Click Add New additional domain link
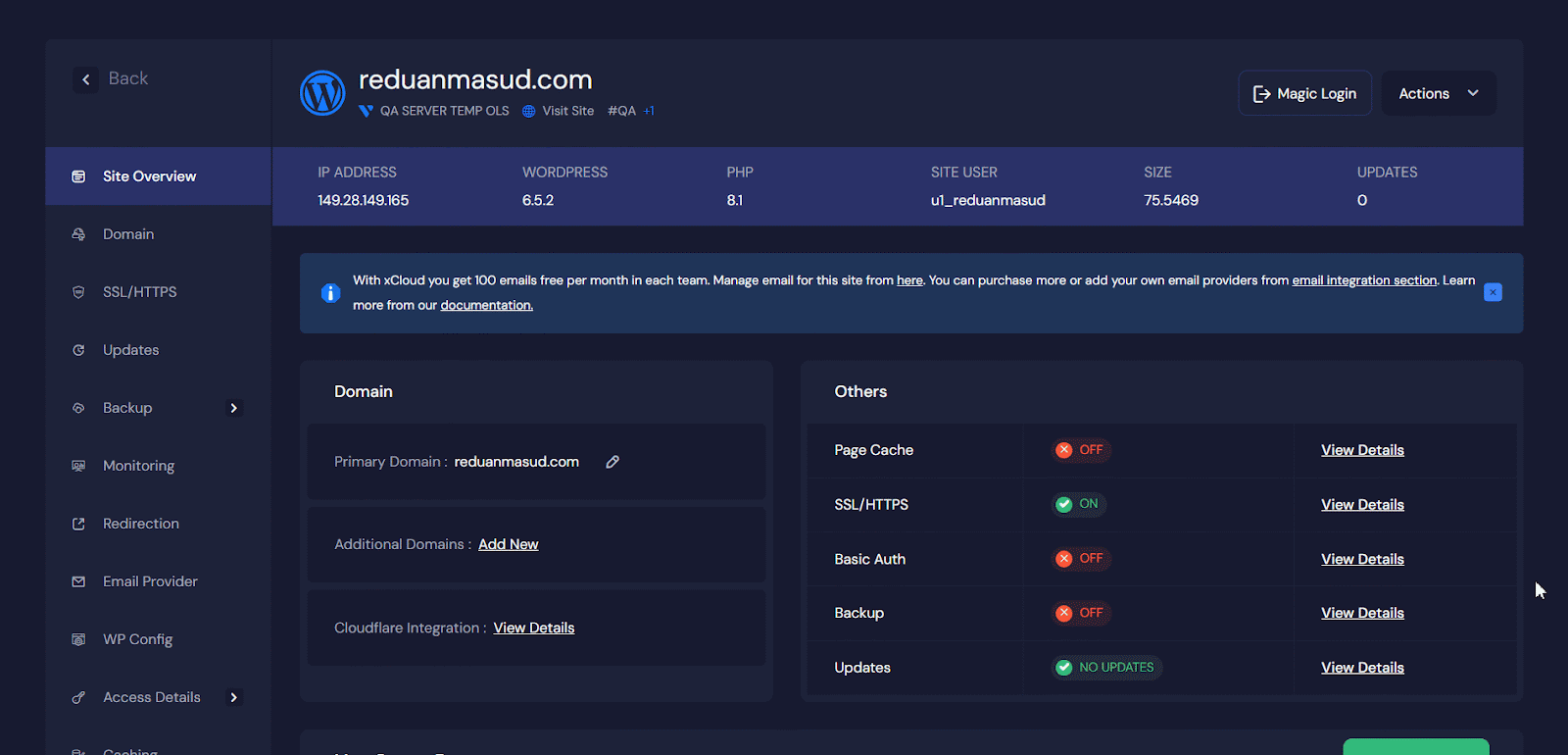Image resolution: width=1568 pixels, height=755 pixels. coord(508,544)
